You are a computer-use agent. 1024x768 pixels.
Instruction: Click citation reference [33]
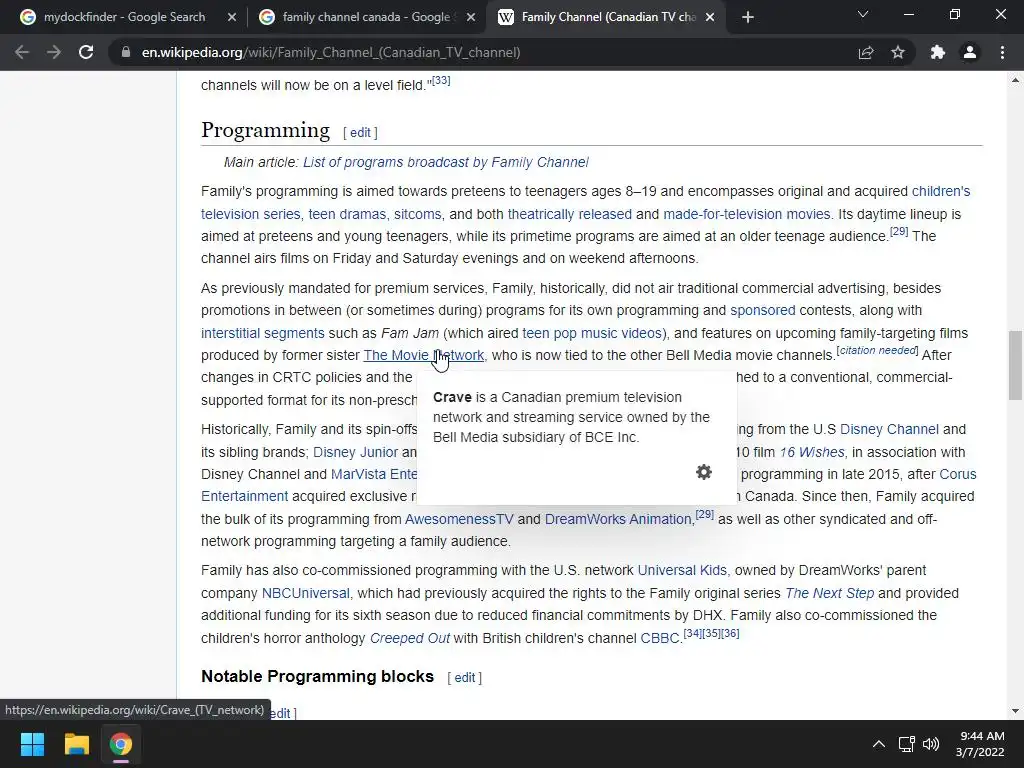[441, 80]
